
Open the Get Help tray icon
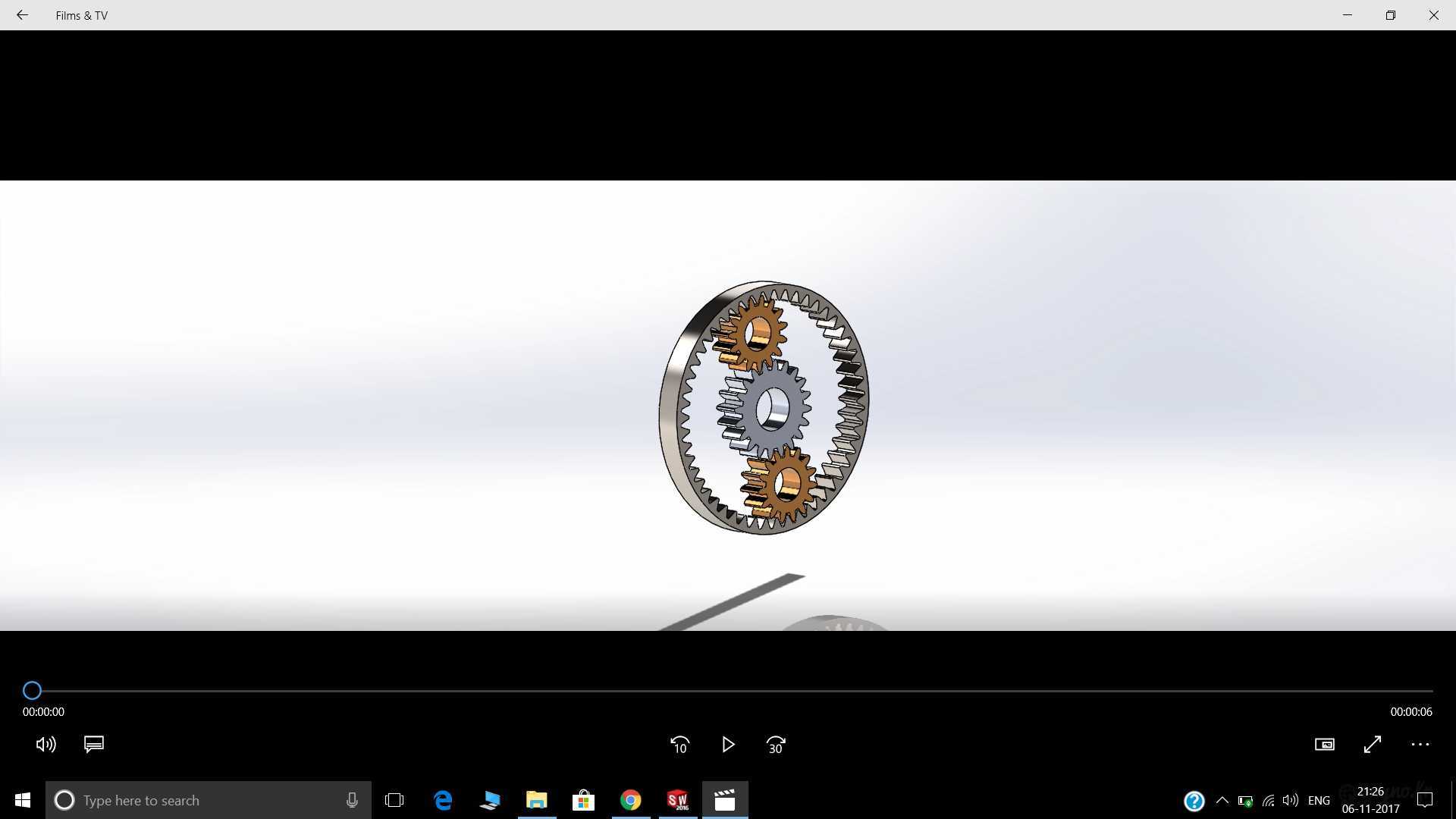coord(1194,801)
